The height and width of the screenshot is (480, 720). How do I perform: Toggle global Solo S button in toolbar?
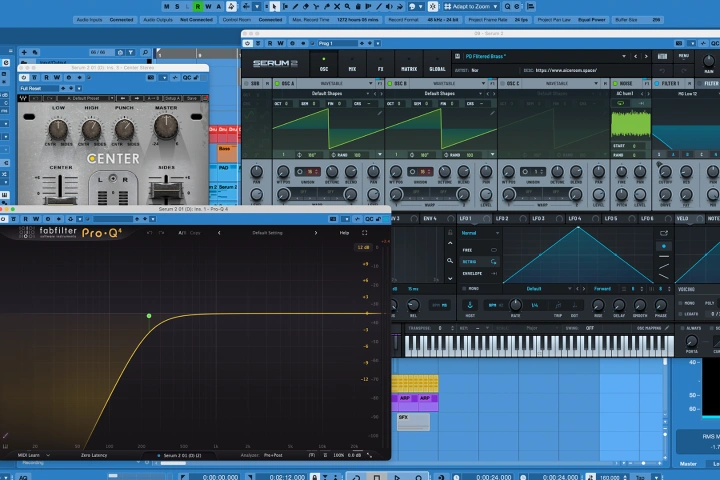177,6
